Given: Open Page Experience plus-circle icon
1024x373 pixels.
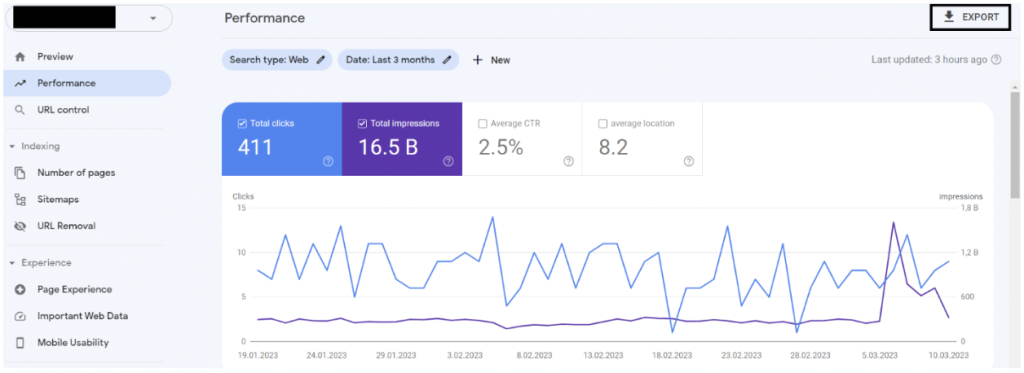Looking at the screenshot, I should click(x=20, y=289).
